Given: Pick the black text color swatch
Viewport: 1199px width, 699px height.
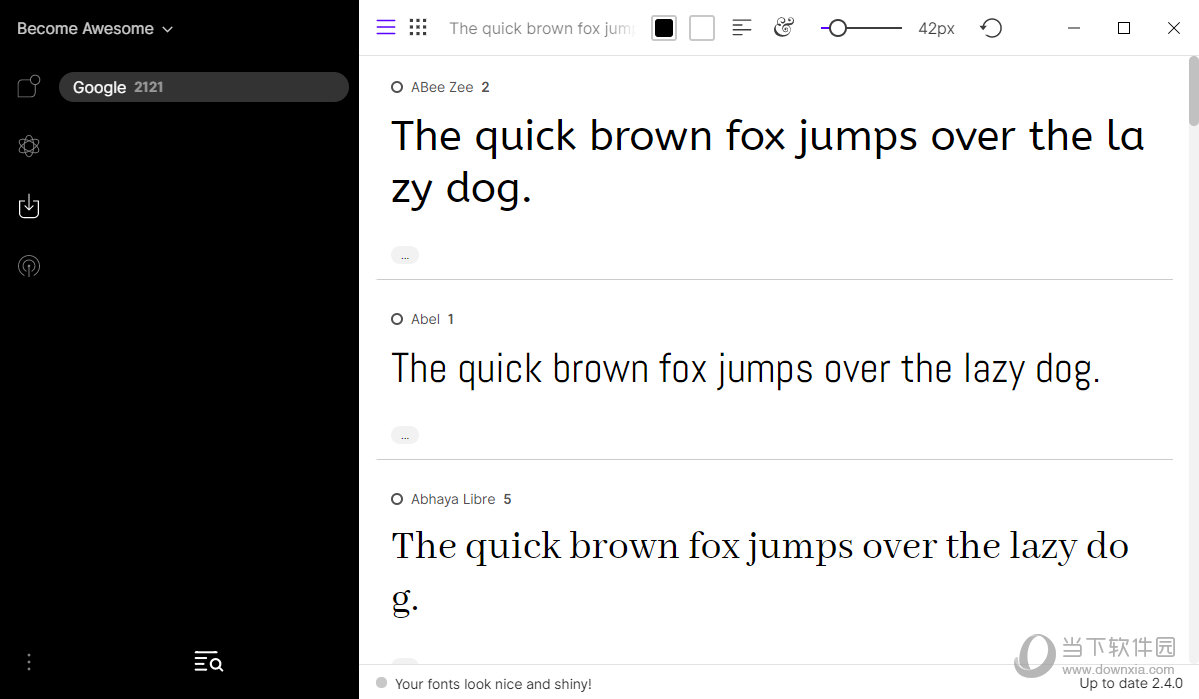Looking at the screenshot, I should point(664,28).
